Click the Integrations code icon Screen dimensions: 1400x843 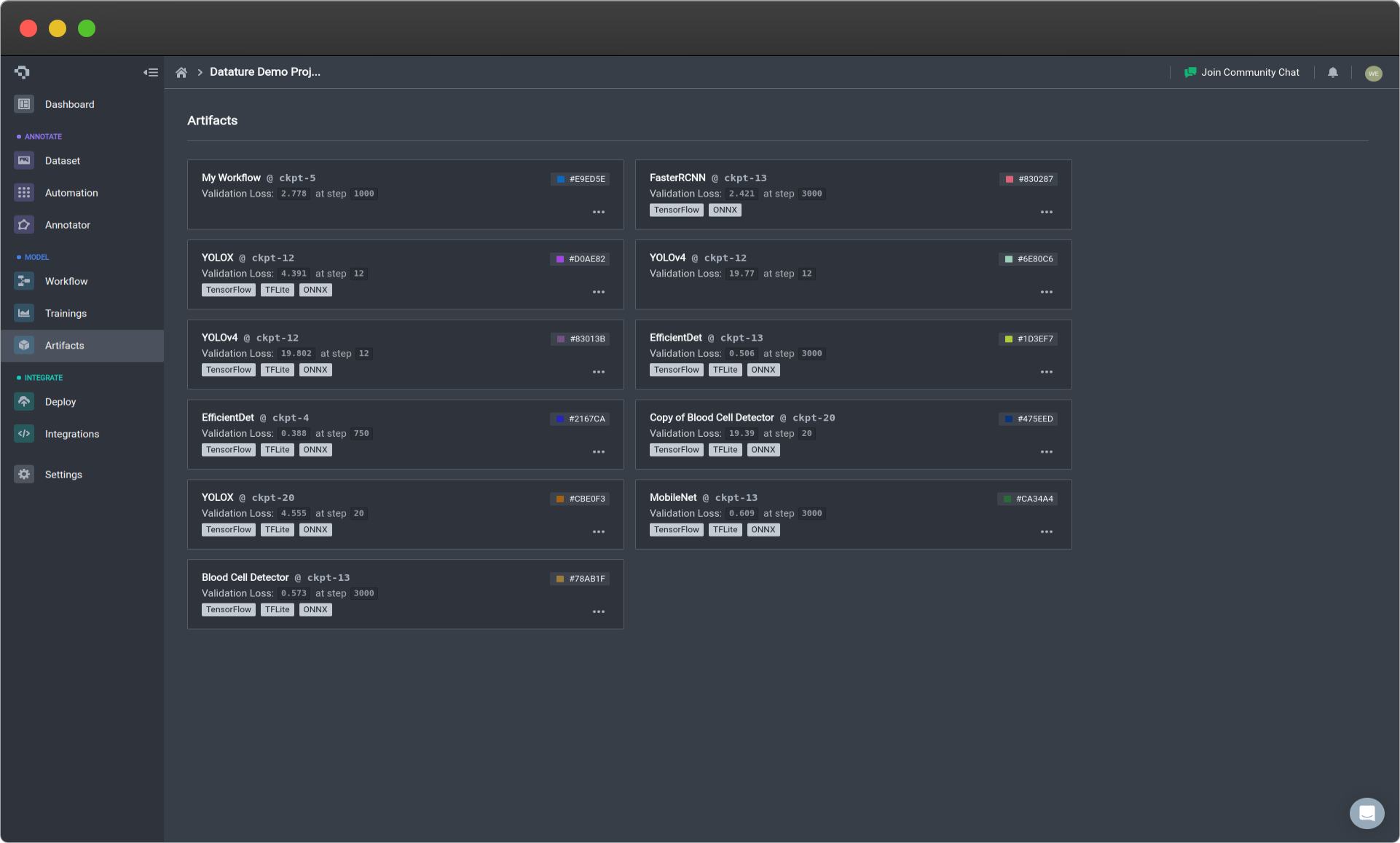(x=24, y=433)
